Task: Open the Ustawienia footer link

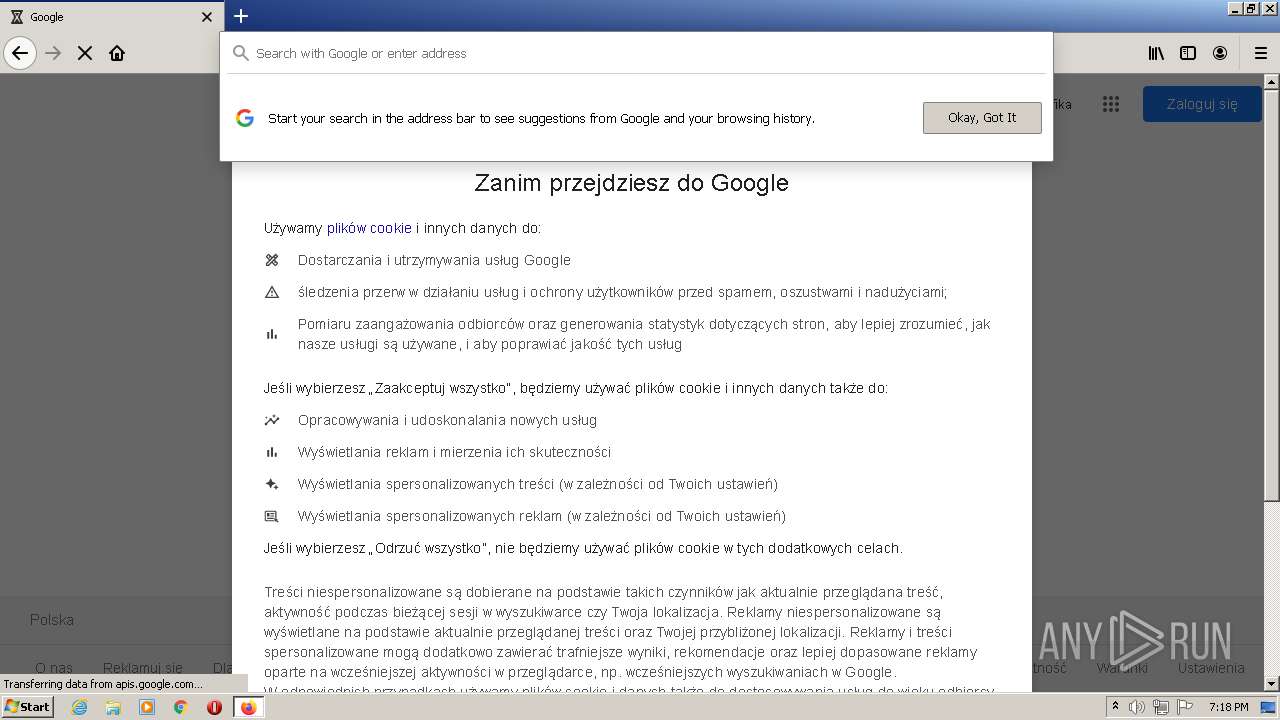Action: click(1211, 668)
